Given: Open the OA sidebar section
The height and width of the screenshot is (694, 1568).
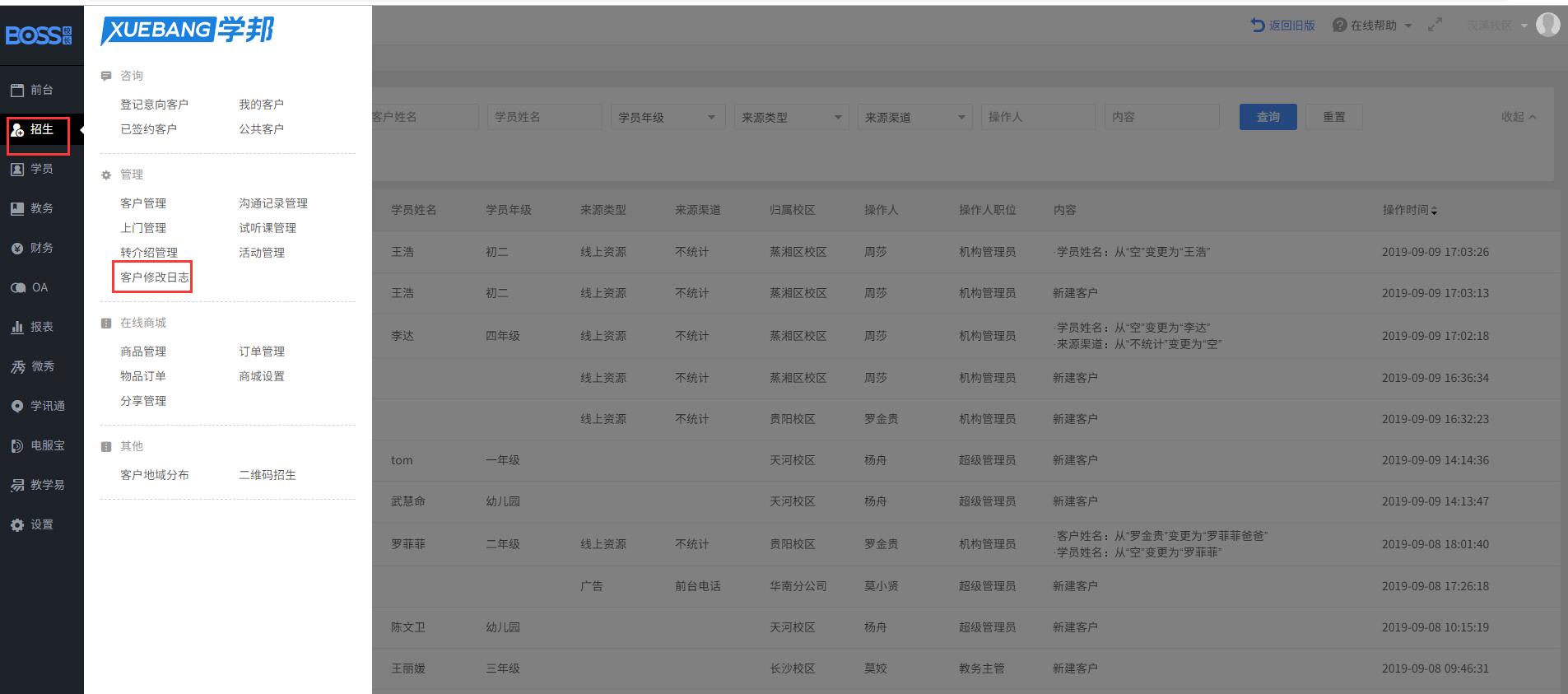Looking at the screenshot, I should [x=30, y=287].
